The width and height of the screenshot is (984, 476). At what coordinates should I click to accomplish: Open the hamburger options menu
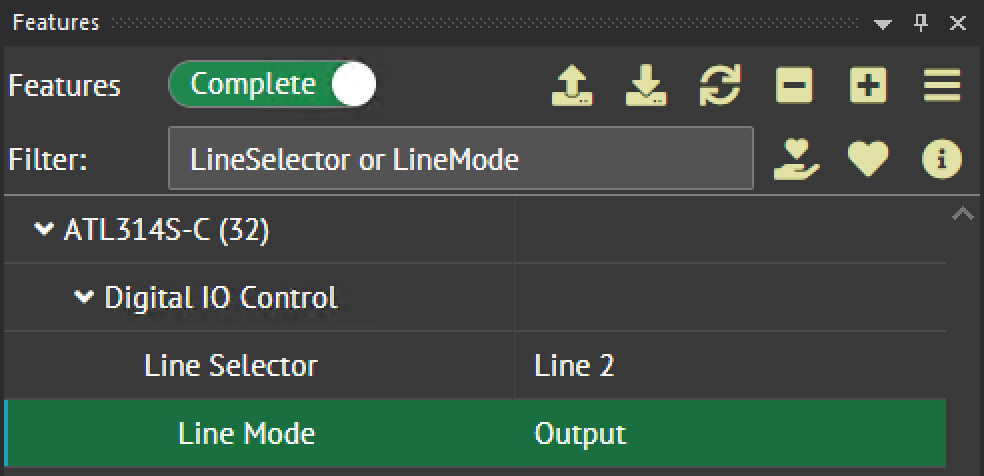pos(942,86)
